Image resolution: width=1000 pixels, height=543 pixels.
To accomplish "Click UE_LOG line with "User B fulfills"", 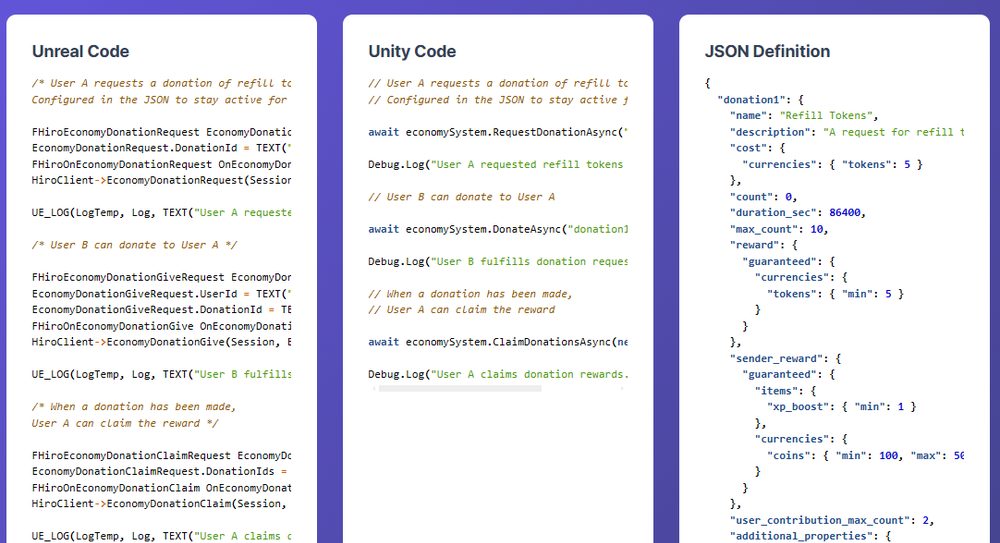I will pos(161,375).
